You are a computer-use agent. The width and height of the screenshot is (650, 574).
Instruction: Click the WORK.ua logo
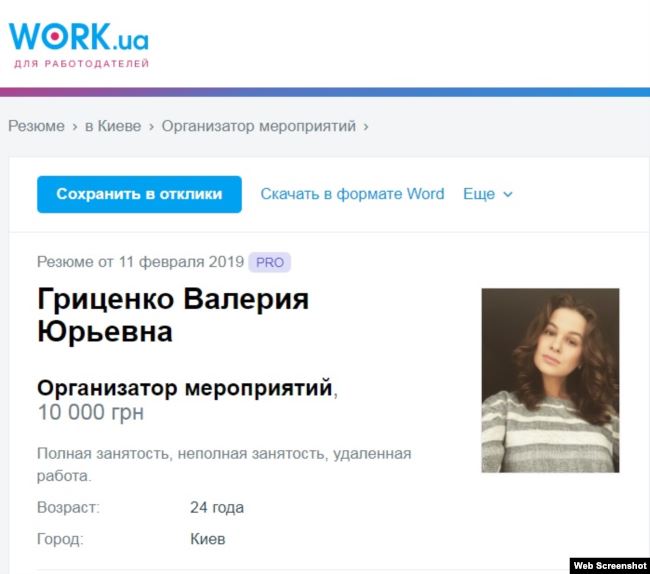tap(79, 36)
